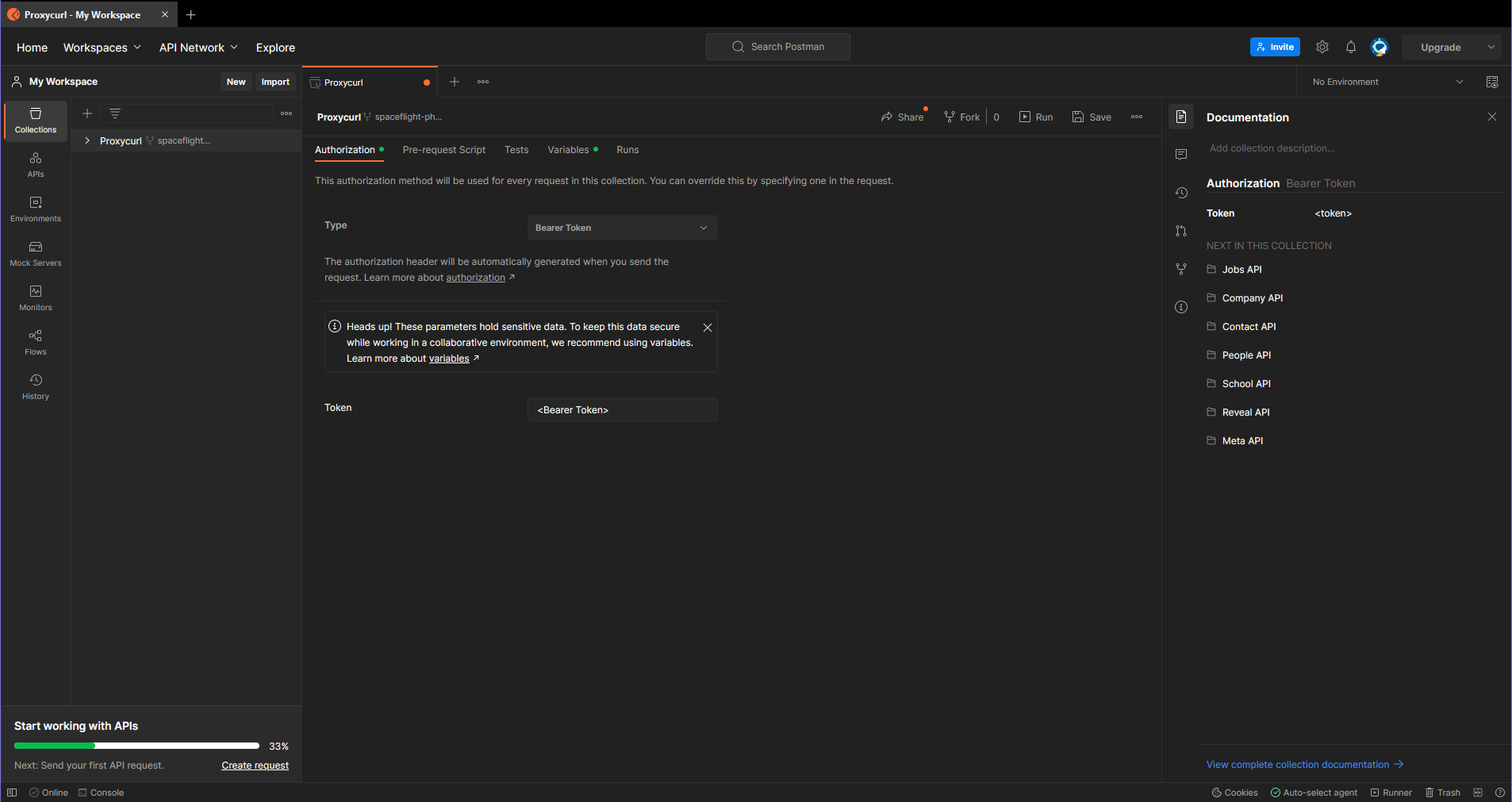1512x802 pixels.
Task: Open Monitors in the sidebar
Action: (x=36, y=298)
